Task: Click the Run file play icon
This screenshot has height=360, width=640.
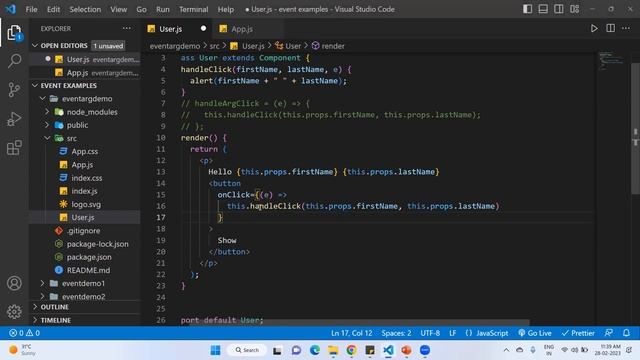Action: (594, 29)
